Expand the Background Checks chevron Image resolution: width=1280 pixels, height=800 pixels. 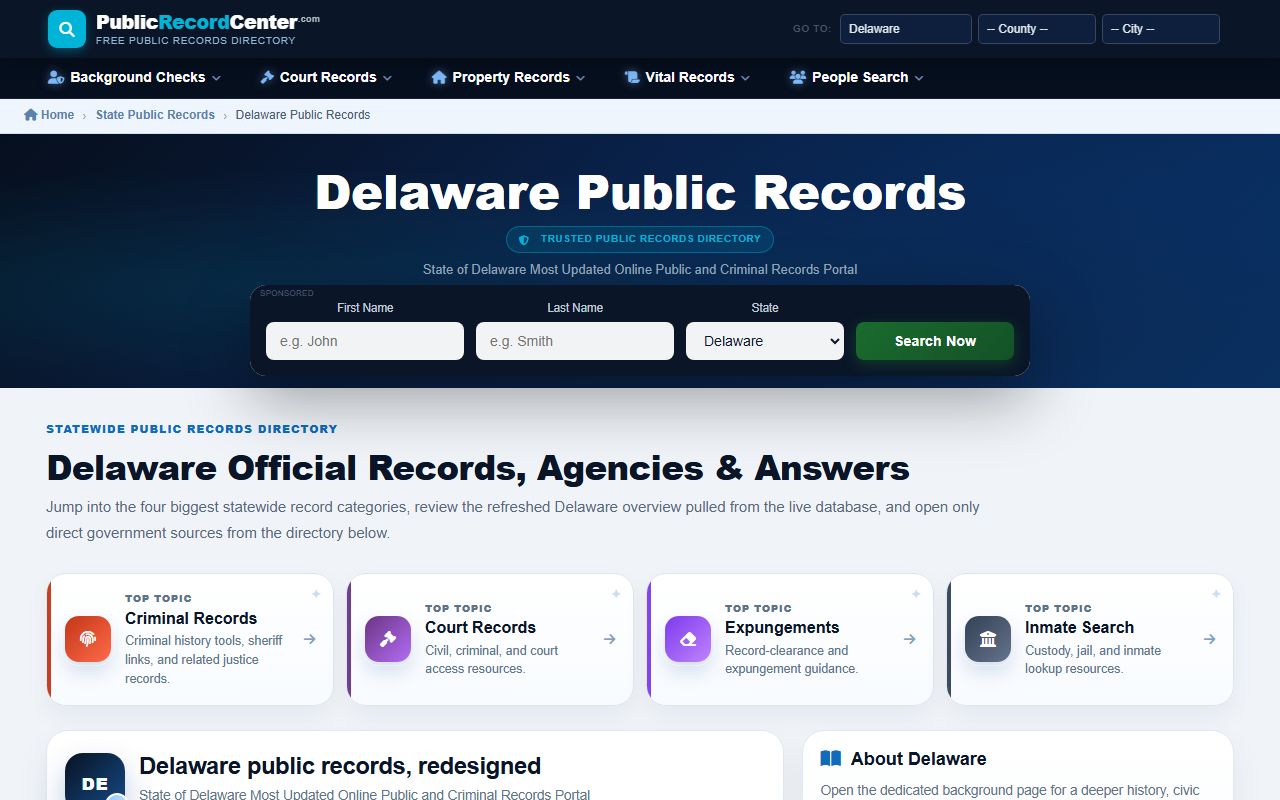[216, 78]
